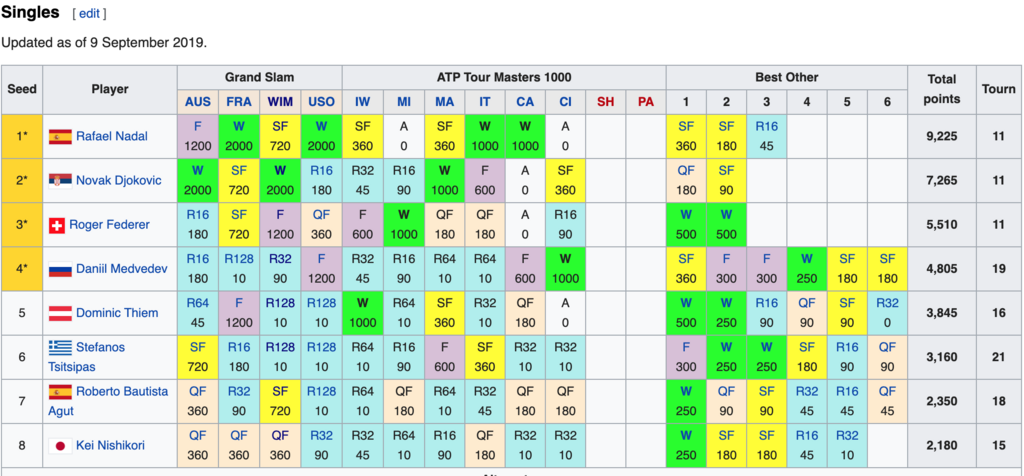The height and width of the screenshot is (476, 1024).
Task: Click the Total points column header
Action: 942,89
